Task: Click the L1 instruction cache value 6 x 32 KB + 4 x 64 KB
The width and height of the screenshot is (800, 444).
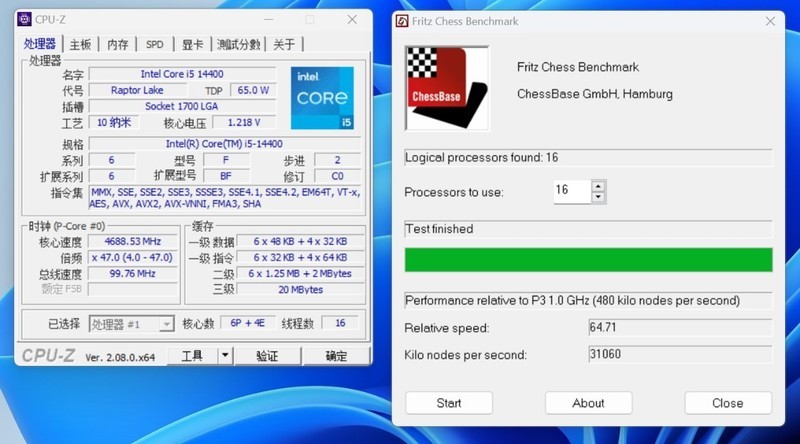Action: pyautogui.click(x=300, y=258)
